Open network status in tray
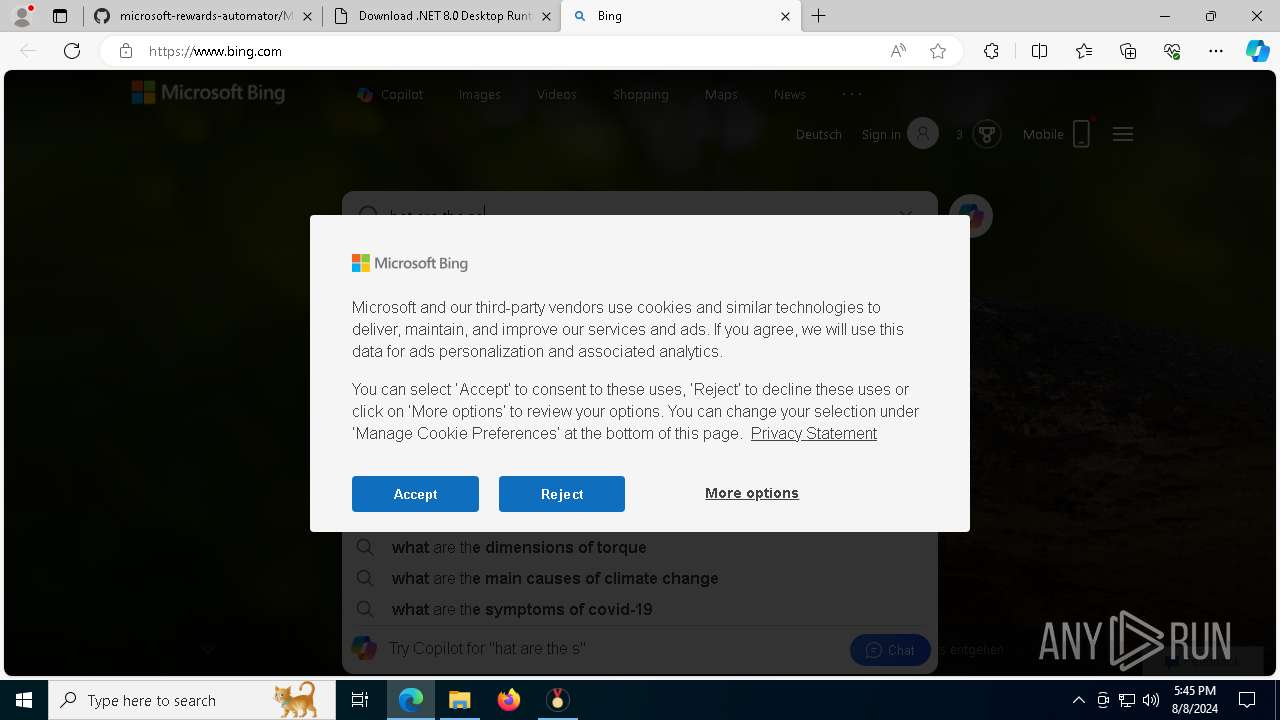 (x=1127, y=700)
